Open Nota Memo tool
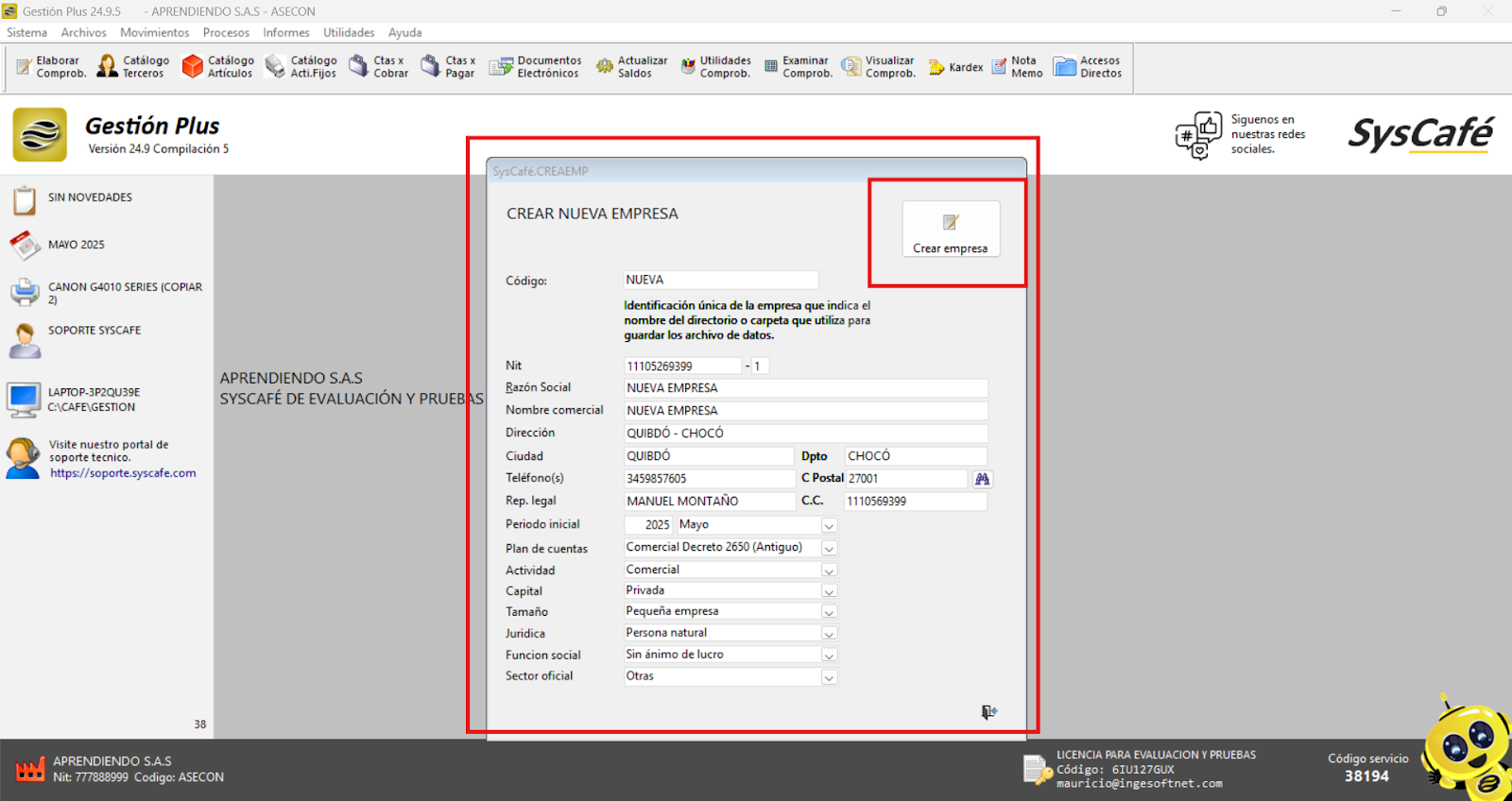This screenshot has width=1512, height=801. point(1017,67)
